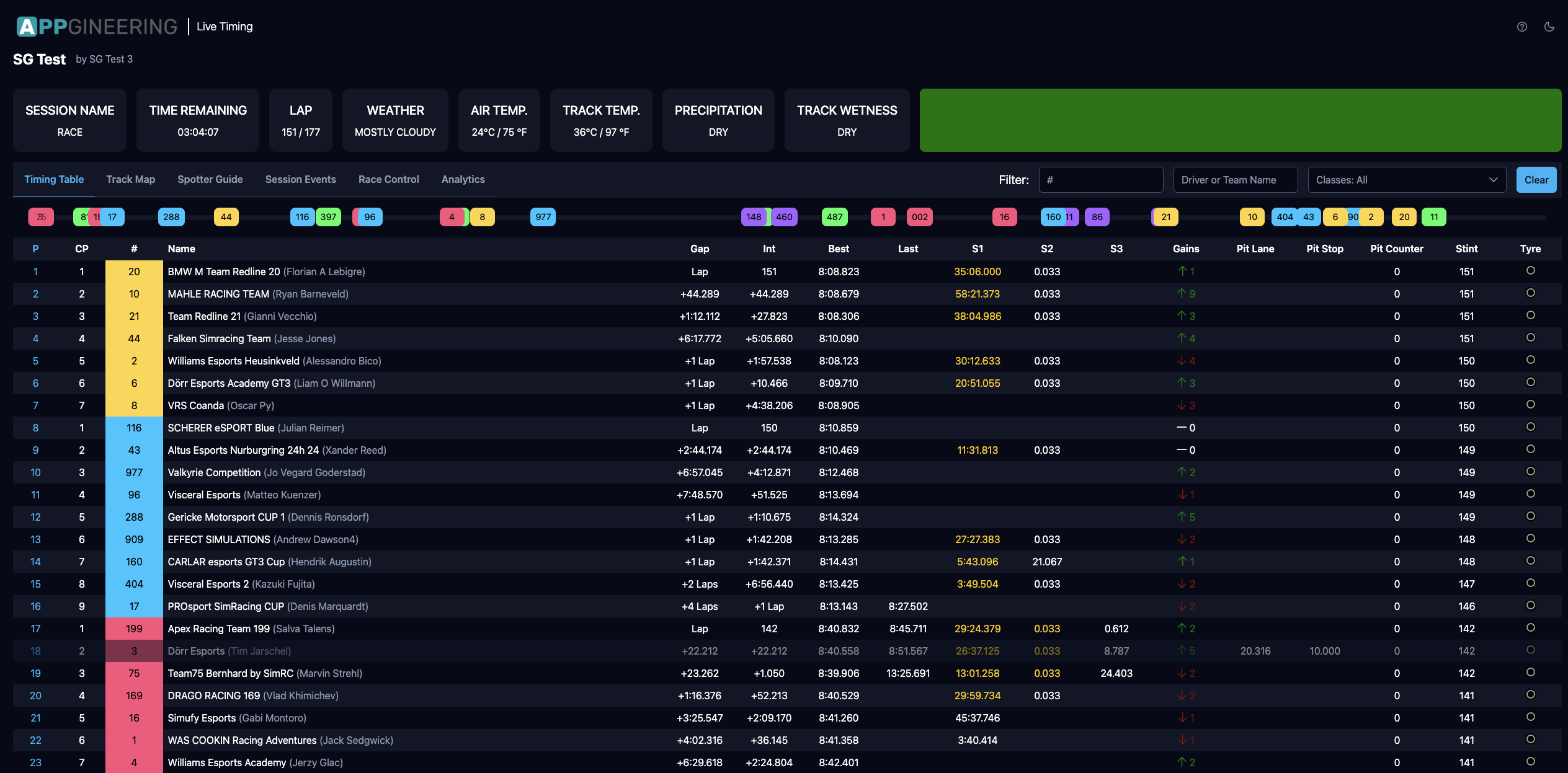Image resolution: width=1568 pixels, height=773 pixels.
Task: Click the tyre icon for BMW M Team Redline 20
Action: [1530, 271]
